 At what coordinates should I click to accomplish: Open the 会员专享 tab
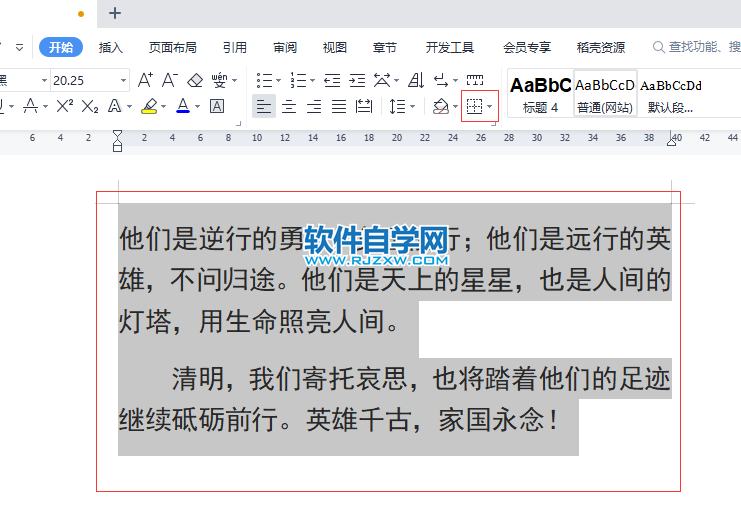pyautogui.click(x=526, y=47)
